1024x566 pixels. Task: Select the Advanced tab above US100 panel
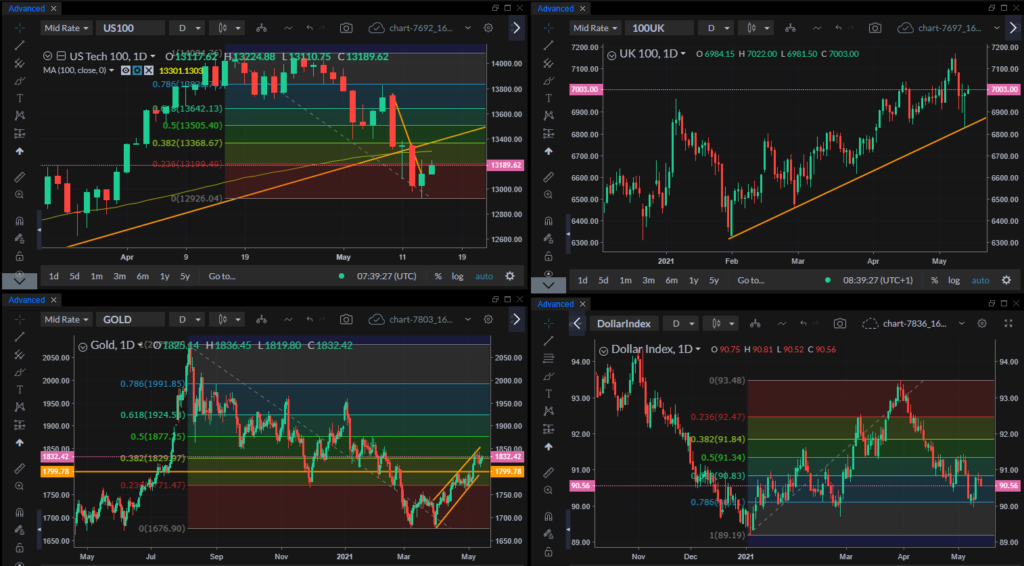(x=26, y=8)
